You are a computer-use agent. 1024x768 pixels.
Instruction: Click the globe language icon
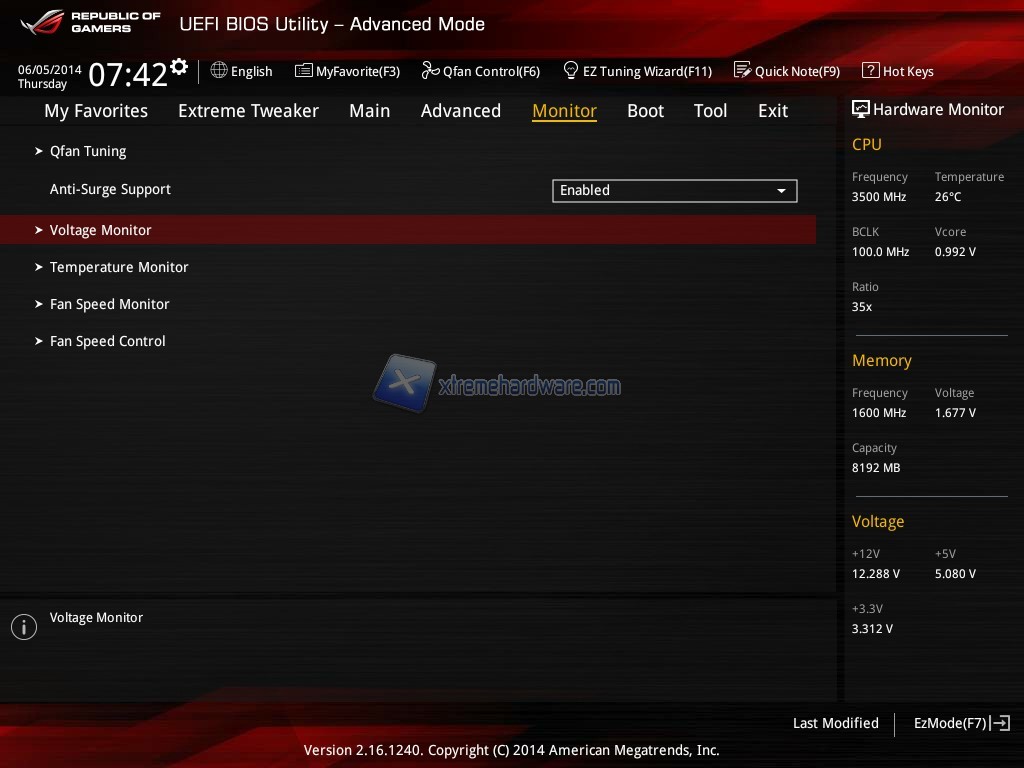click(x=219, y=71)
